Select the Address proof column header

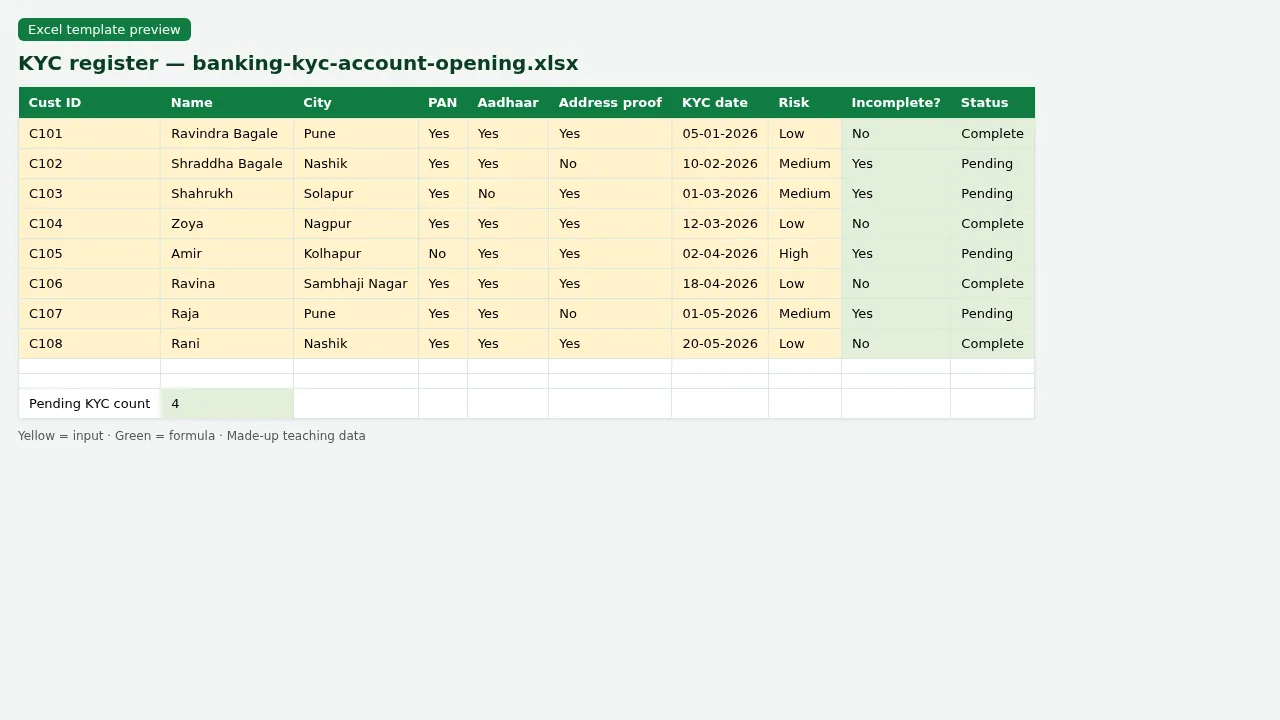pyautogui.click(x=610, y=103)
